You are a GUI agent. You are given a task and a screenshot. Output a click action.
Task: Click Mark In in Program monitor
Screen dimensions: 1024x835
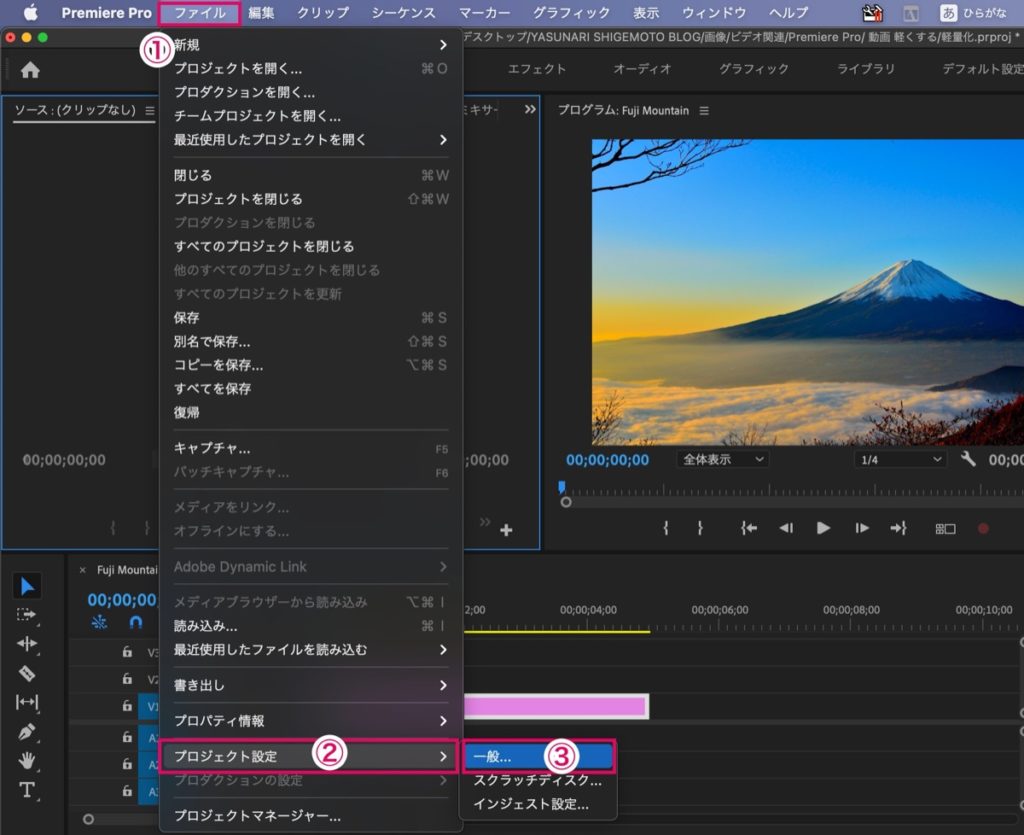pyautogui.click(x=666, y=528)
